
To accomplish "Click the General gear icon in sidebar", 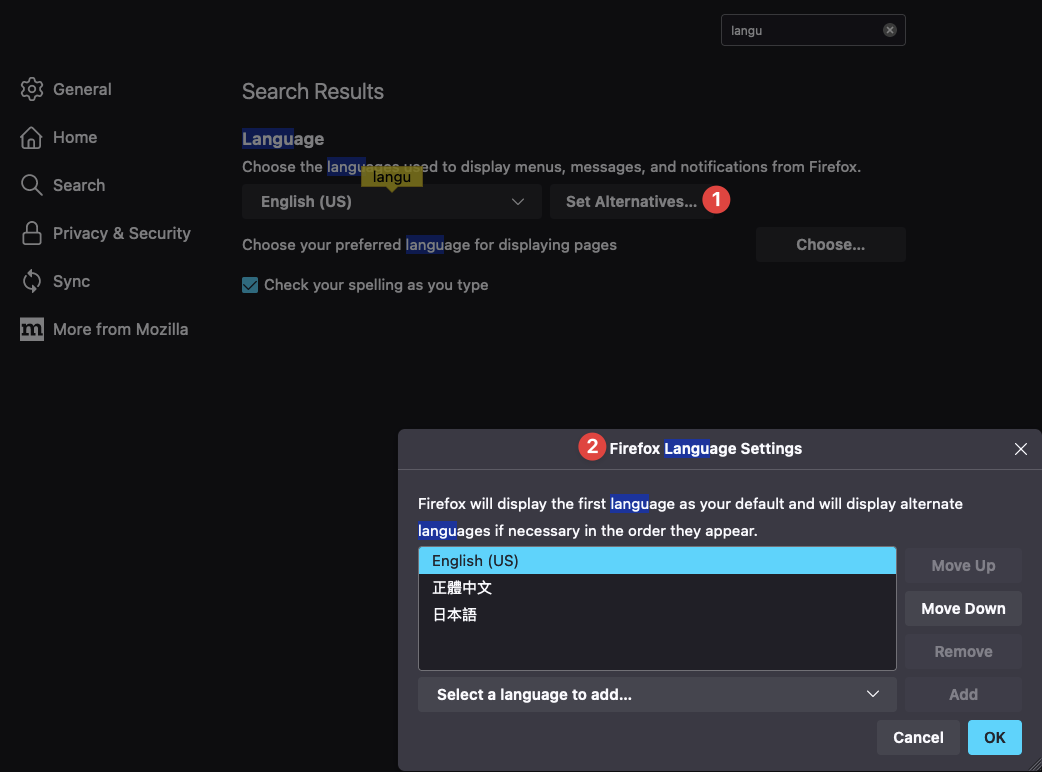I will 32,89.
